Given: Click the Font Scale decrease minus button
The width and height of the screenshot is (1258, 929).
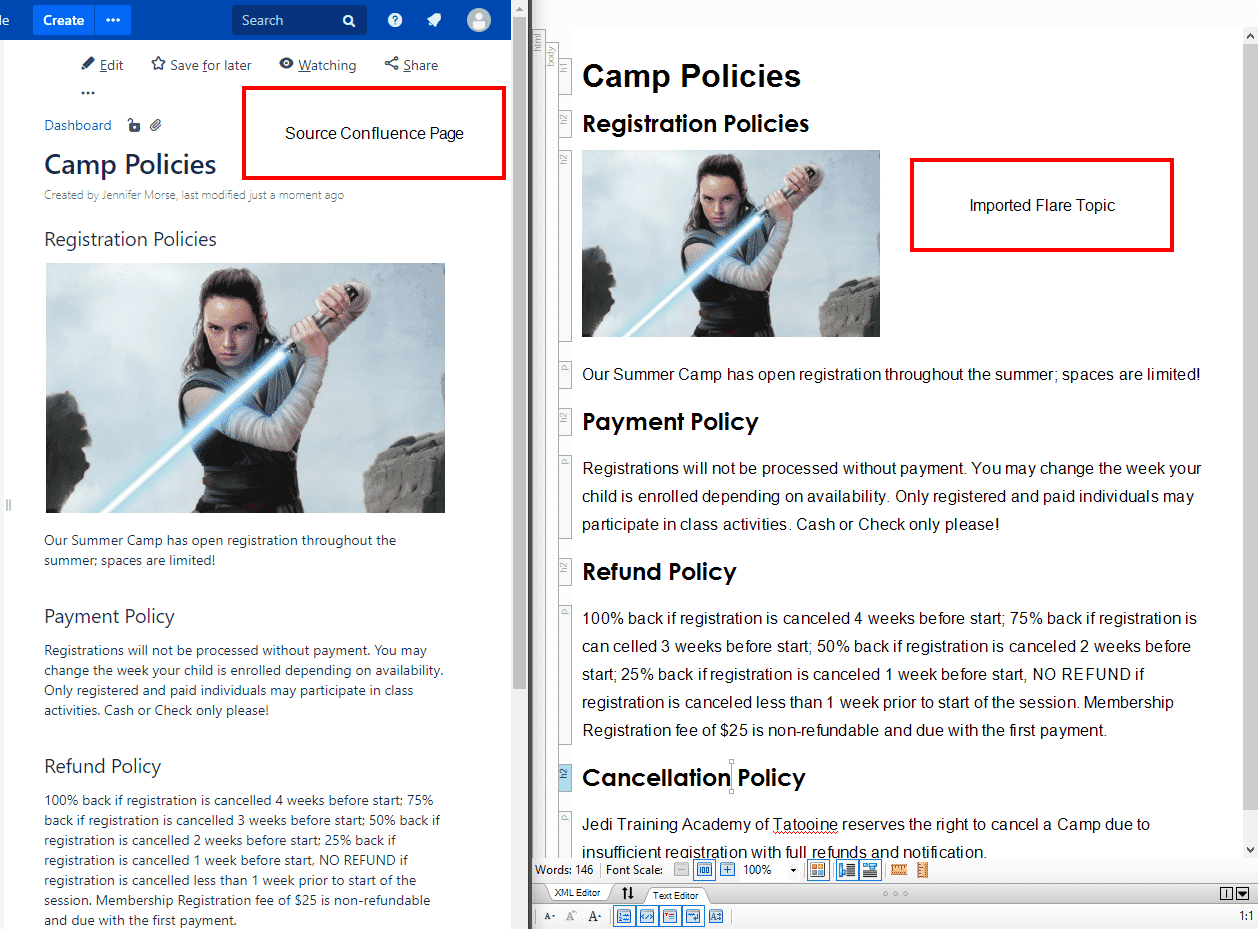Looking at the screenshot, I should click(681, 870).
